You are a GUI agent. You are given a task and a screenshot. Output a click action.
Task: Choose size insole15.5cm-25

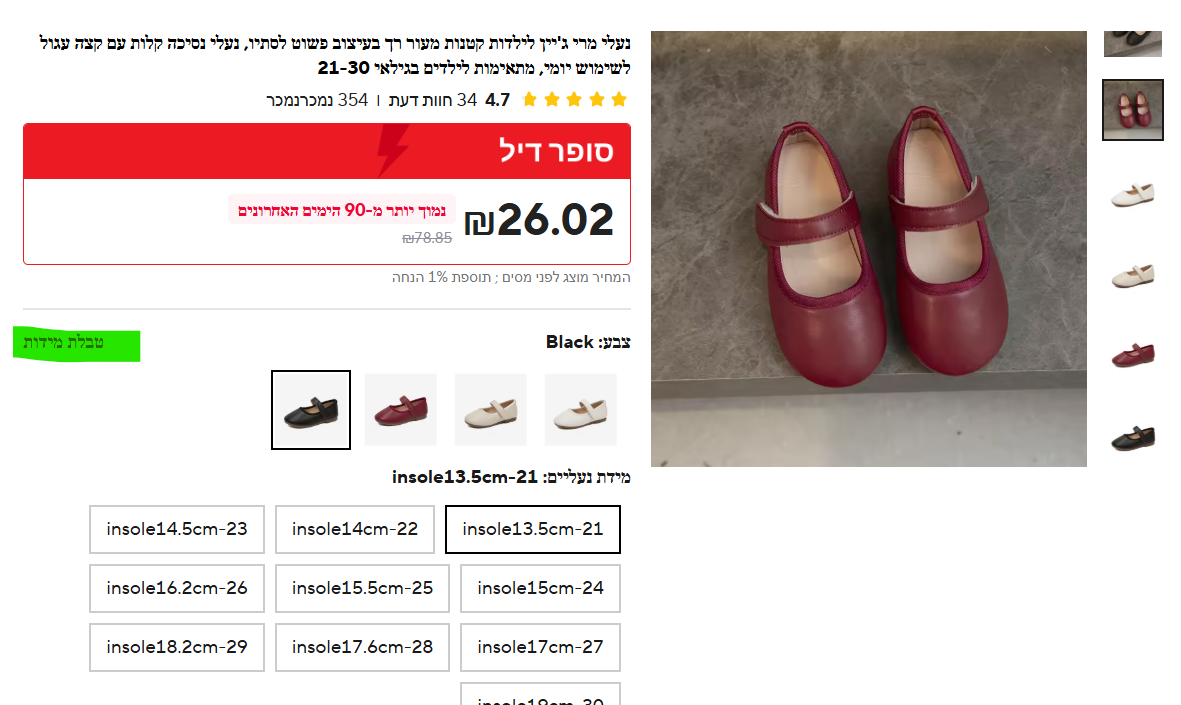(362, 588)
